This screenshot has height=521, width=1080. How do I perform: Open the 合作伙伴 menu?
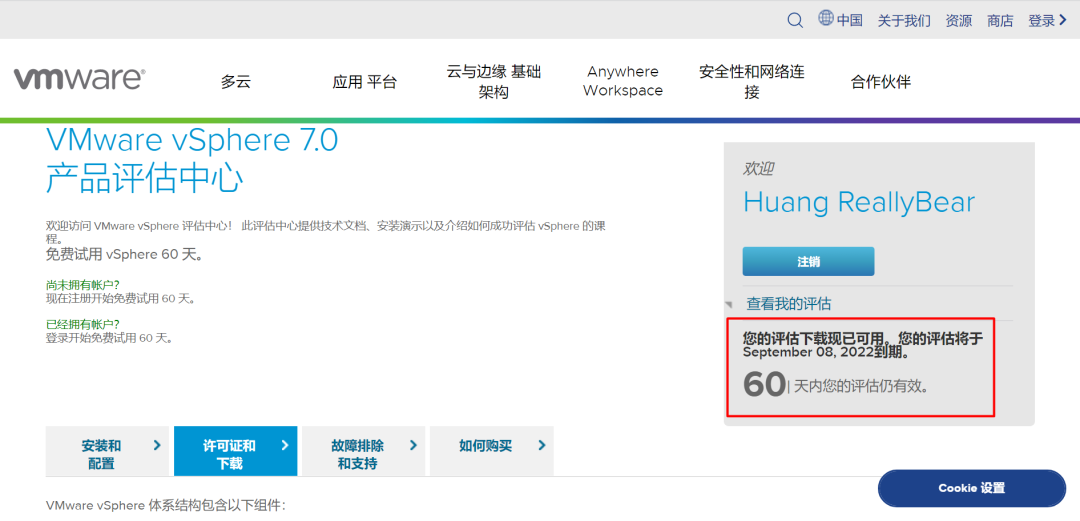[880, 82]
